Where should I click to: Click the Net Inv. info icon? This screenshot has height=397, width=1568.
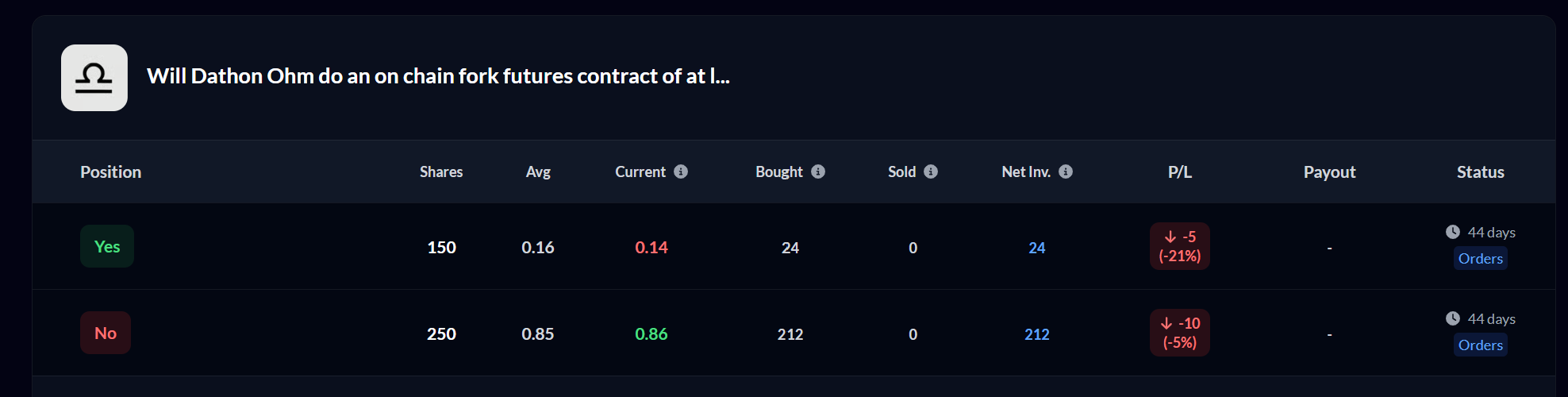[x=1066, y=172]
